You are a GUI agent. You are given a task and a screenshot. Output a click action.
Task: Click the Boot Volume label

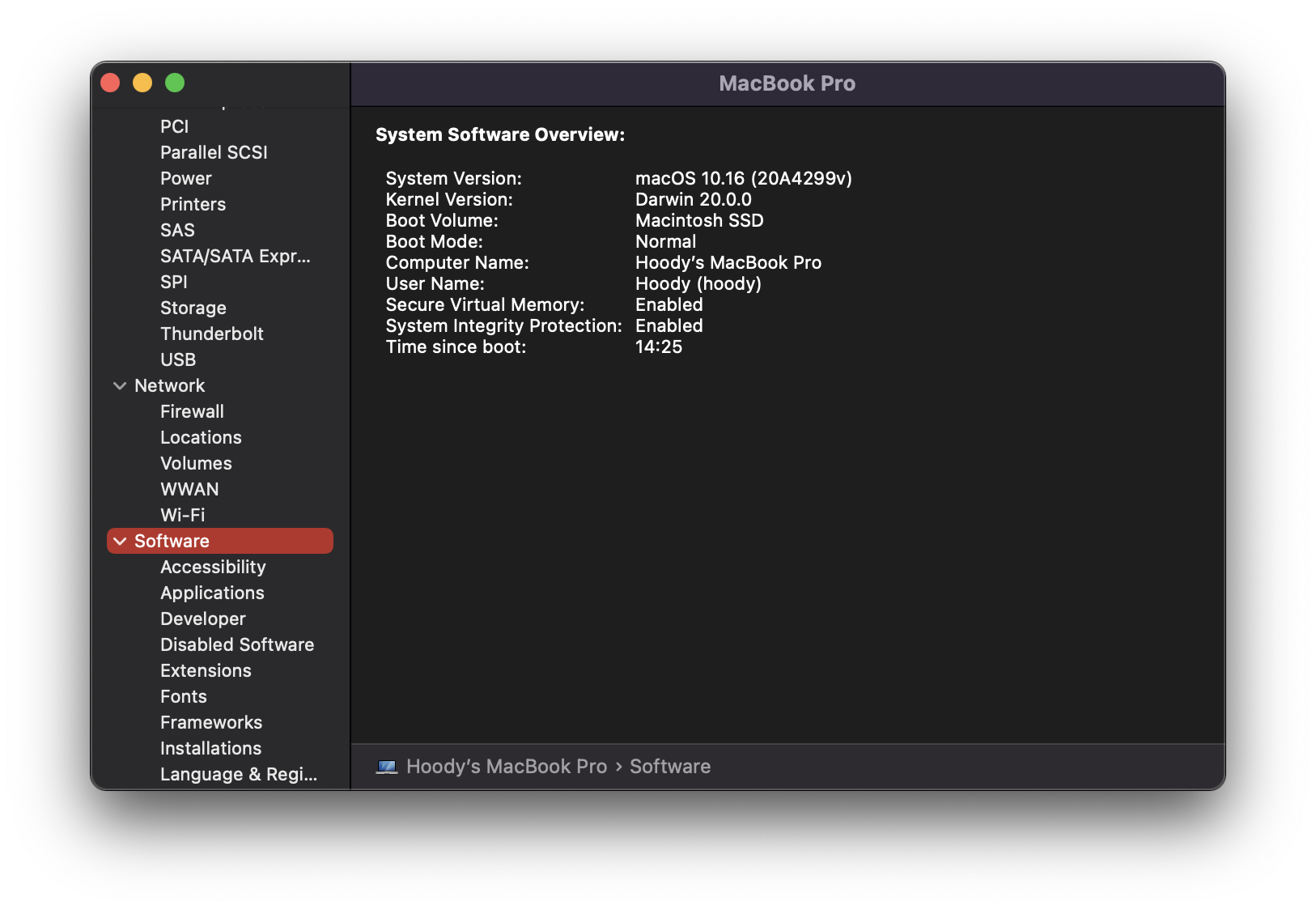[442, 220]
